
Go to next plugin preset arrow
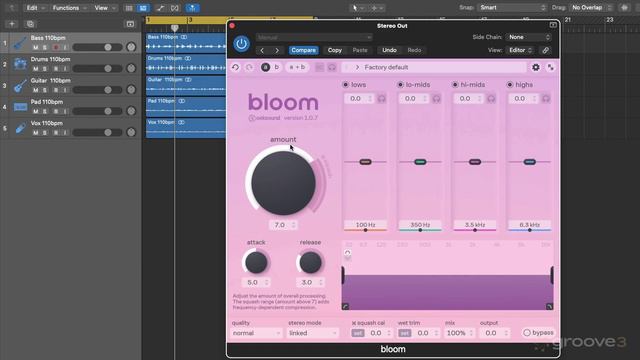click(277, 50)
